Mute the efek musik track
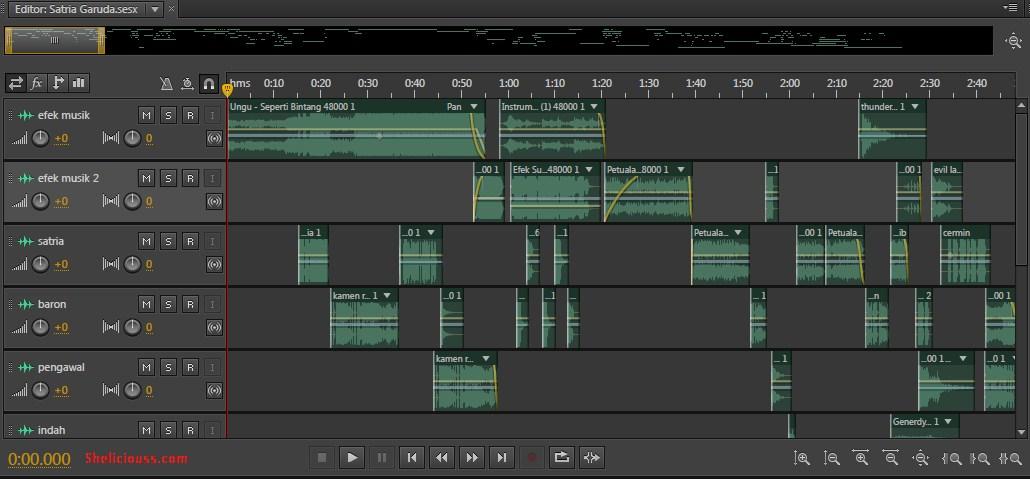 click(x=146, y=116)
